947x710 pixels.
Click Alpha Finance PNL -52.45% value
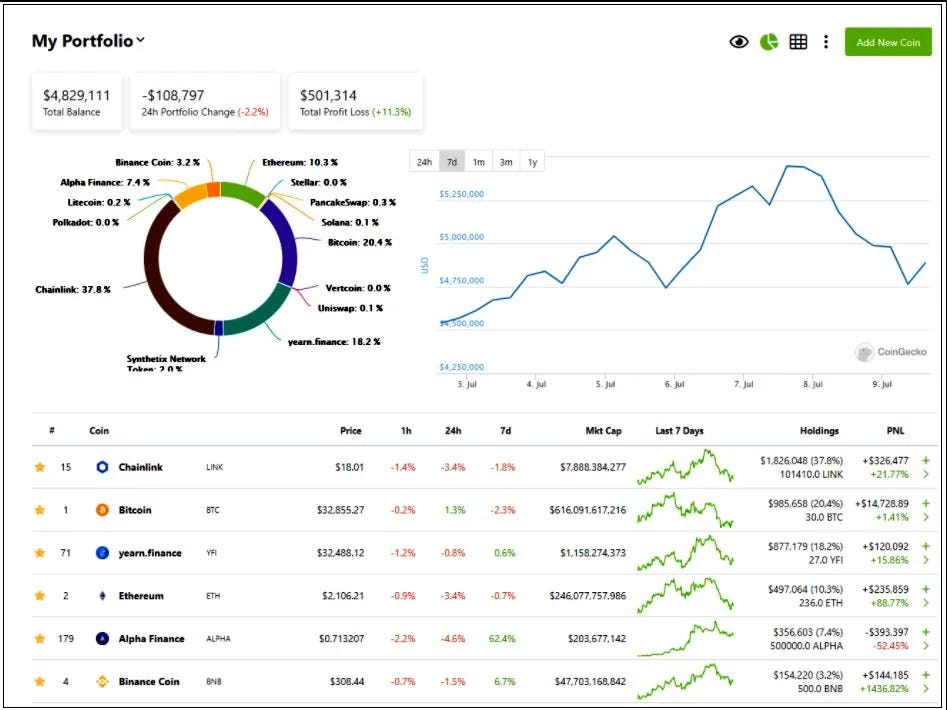[x=890, y=645]
